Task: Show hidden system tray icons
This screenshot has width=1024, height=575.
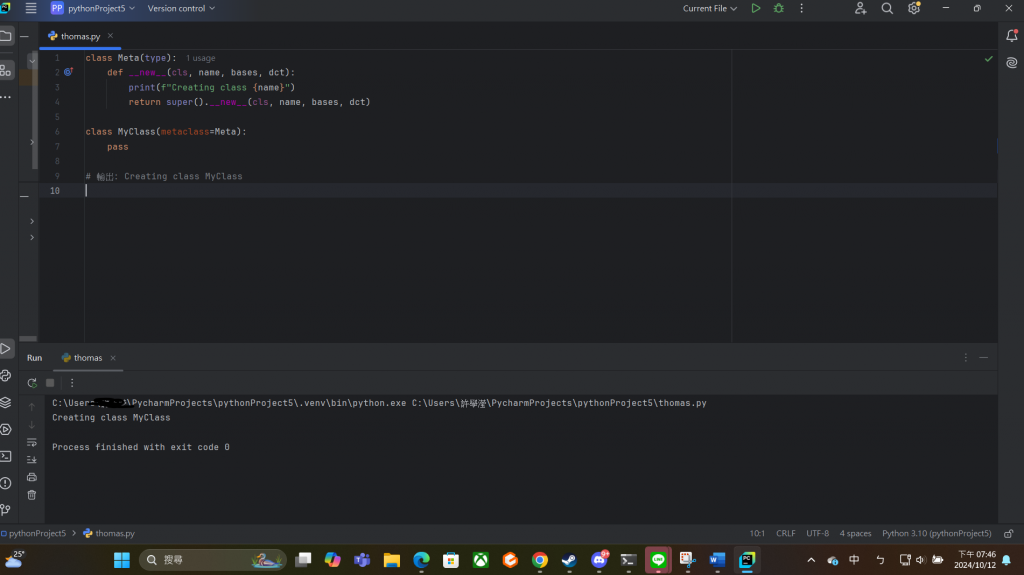Action: (x=811, y=560)
